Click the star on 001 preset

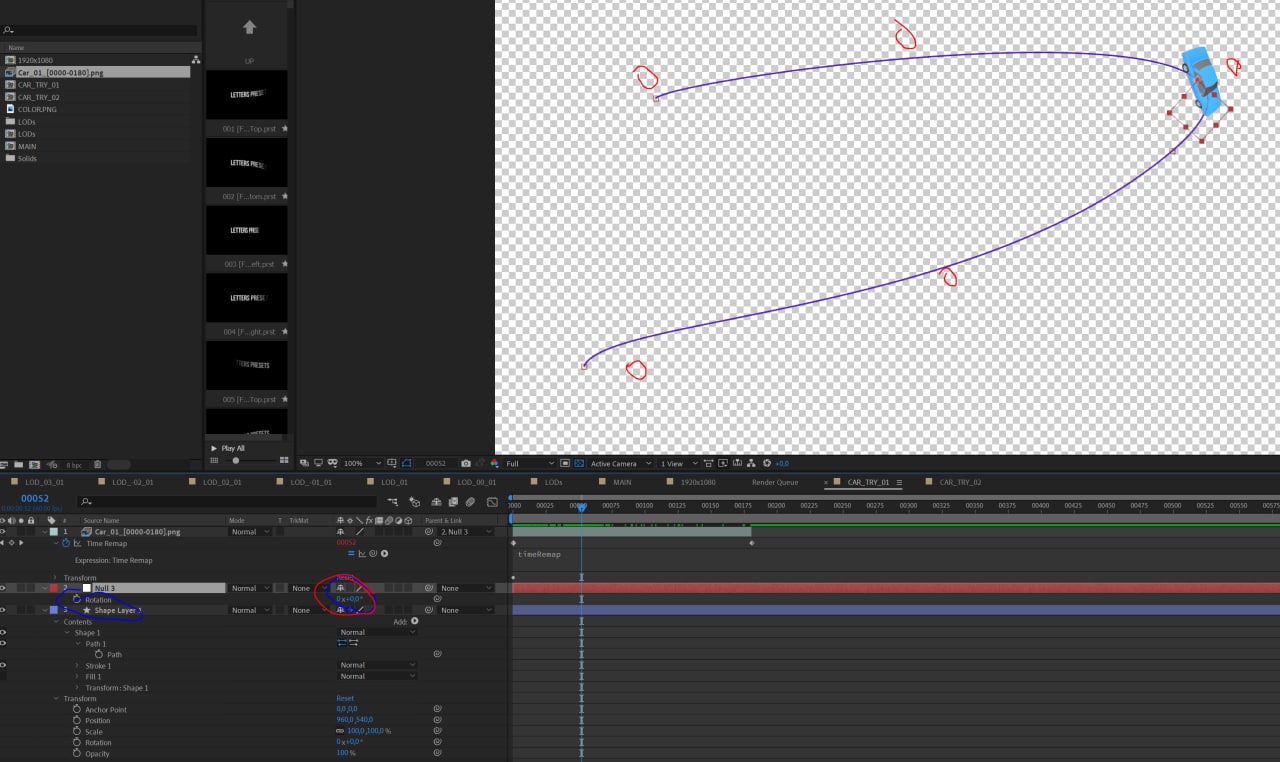click(x=285, y=129)
